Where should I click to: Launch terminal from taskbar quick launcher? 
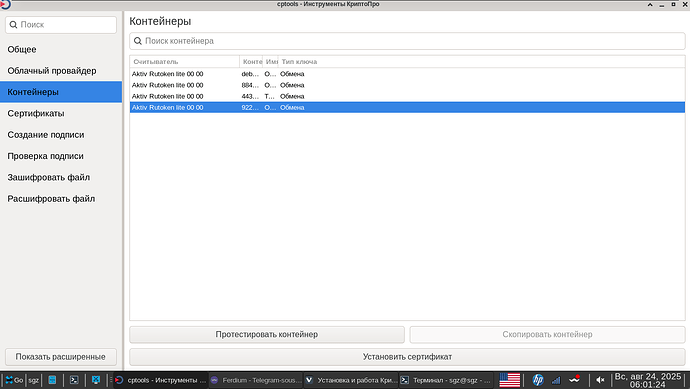click(x=74, y=380)
